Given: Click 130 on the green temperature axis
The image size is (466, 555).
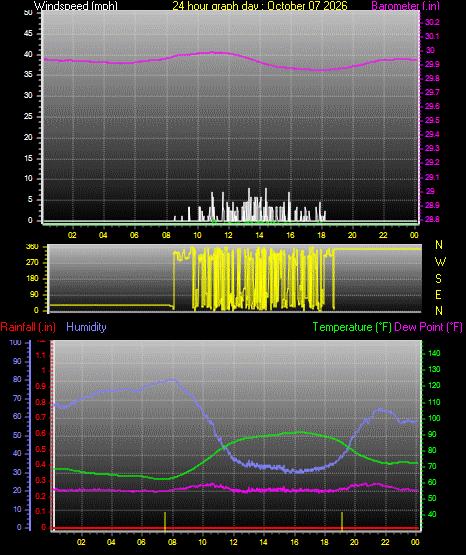Looking at the screenshot, I should pos(434,370).
